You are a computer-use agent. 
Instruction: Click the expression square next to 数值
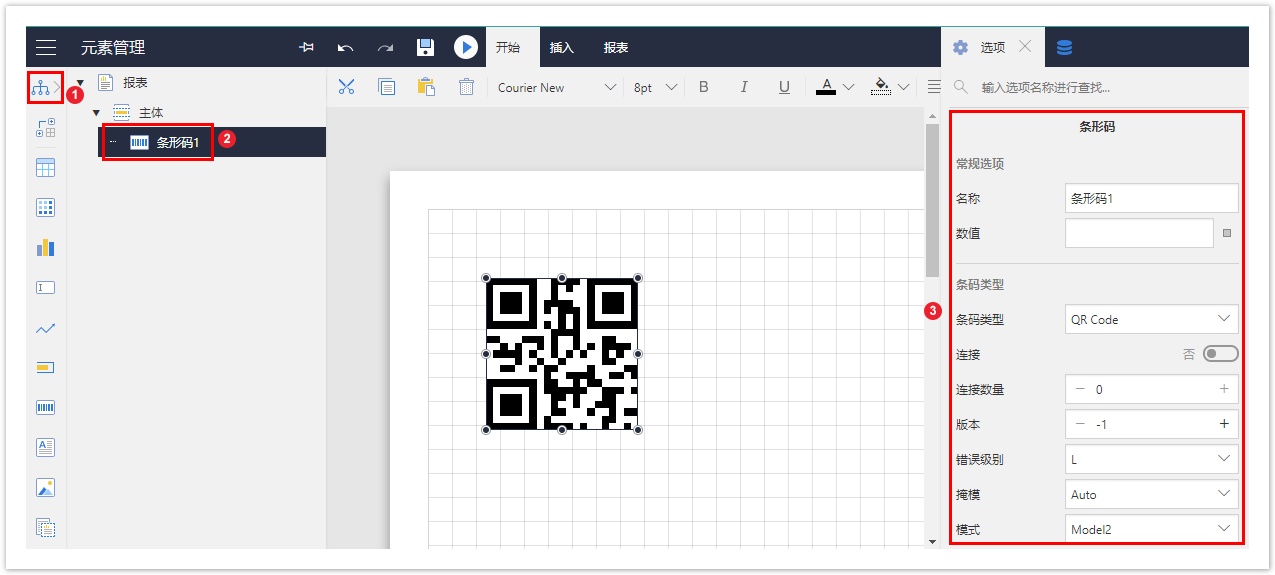pos(1227,233)
